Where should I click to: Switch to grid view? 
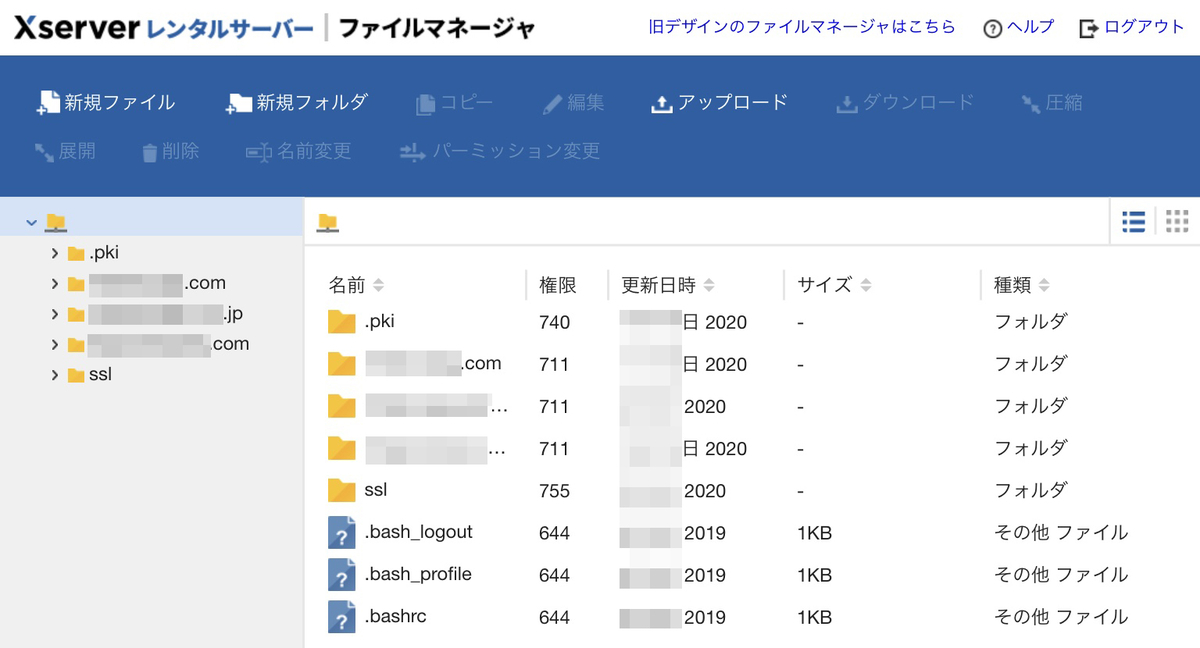tap(1177, 222)
